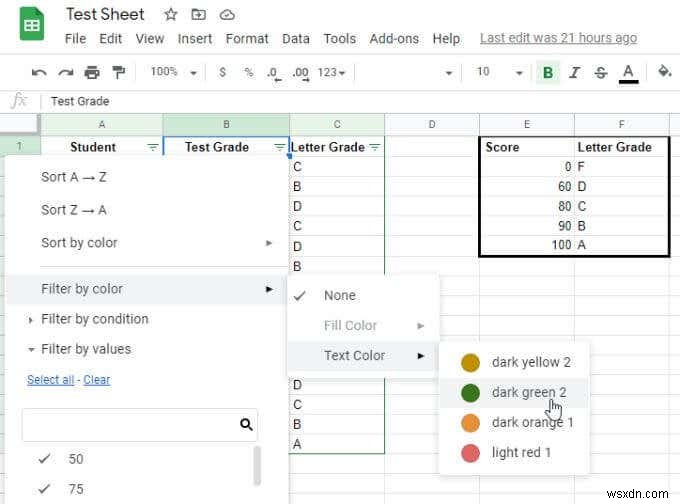Click the search magnifier in values box
The width and height of the screenshot is (680, 504).
click(246, 424)
